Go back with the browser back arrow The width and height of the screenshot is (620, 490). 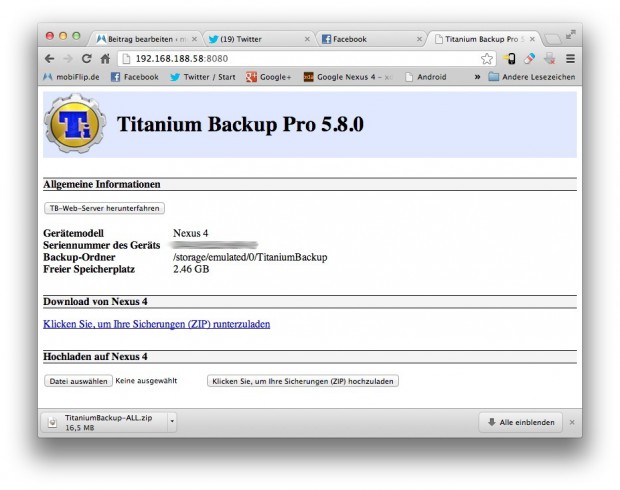49,59
